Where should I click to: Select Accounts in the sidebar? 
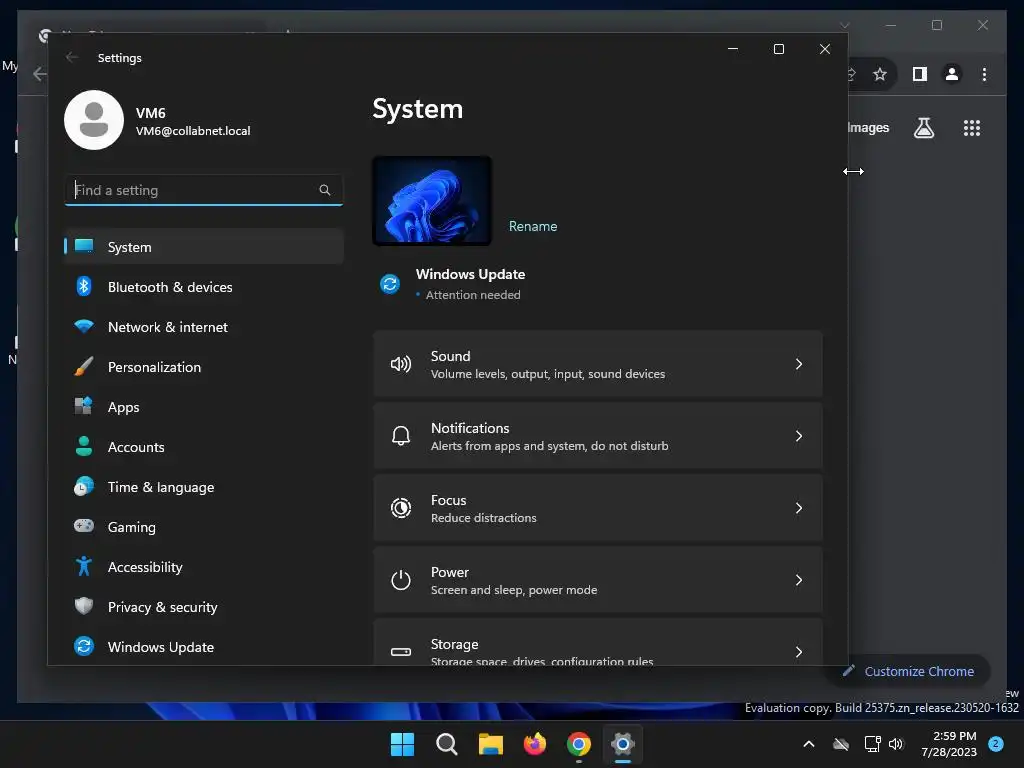pyautogui.click(x=204, y=447)
